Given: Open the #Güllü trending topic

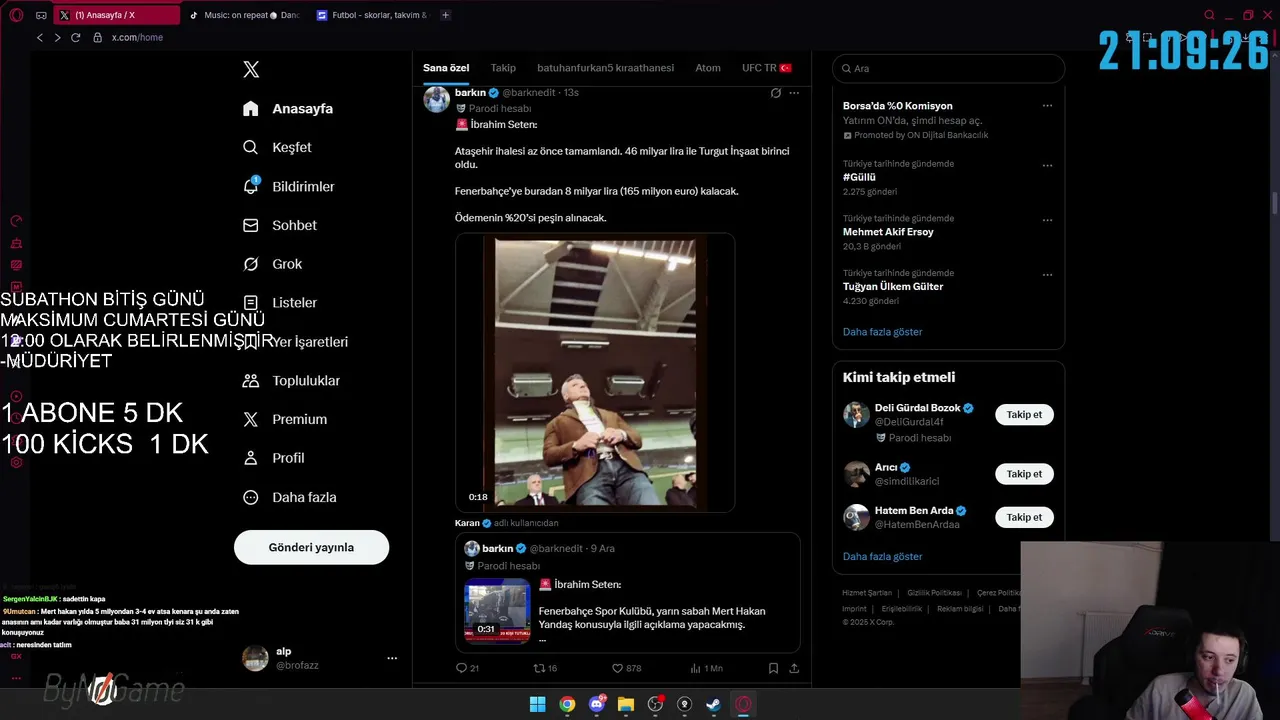Looking at the screenshot, I should click(x=859, y=177).
